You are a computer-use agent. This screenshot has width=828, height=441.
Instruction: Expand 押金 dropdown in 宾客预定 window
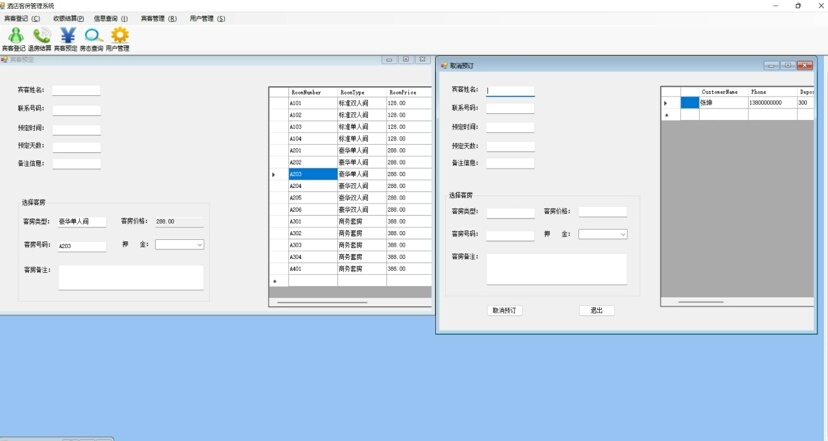[199, 245]
